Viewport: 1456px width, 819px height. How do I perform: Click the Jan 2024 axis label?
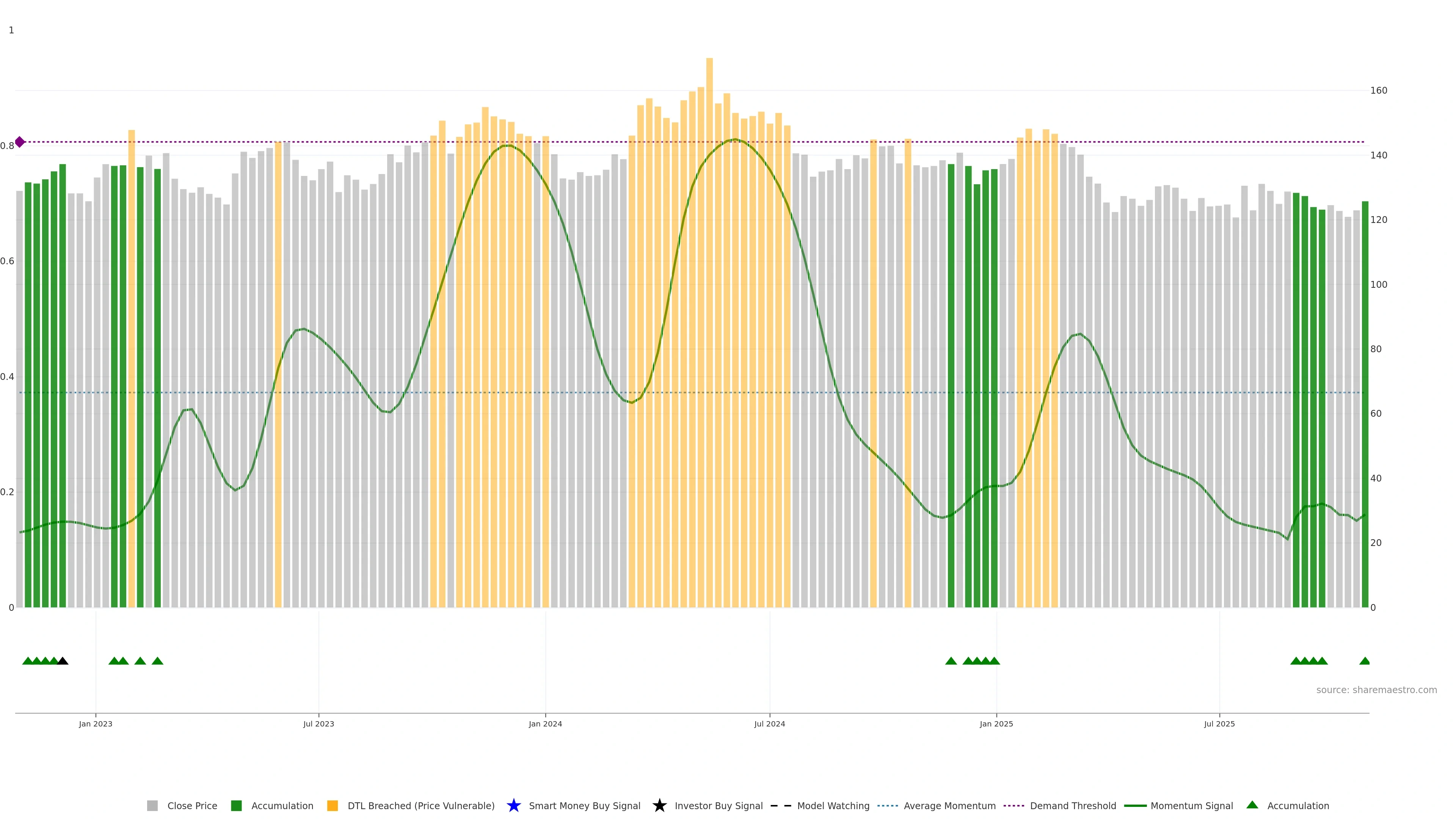point(545,723)
